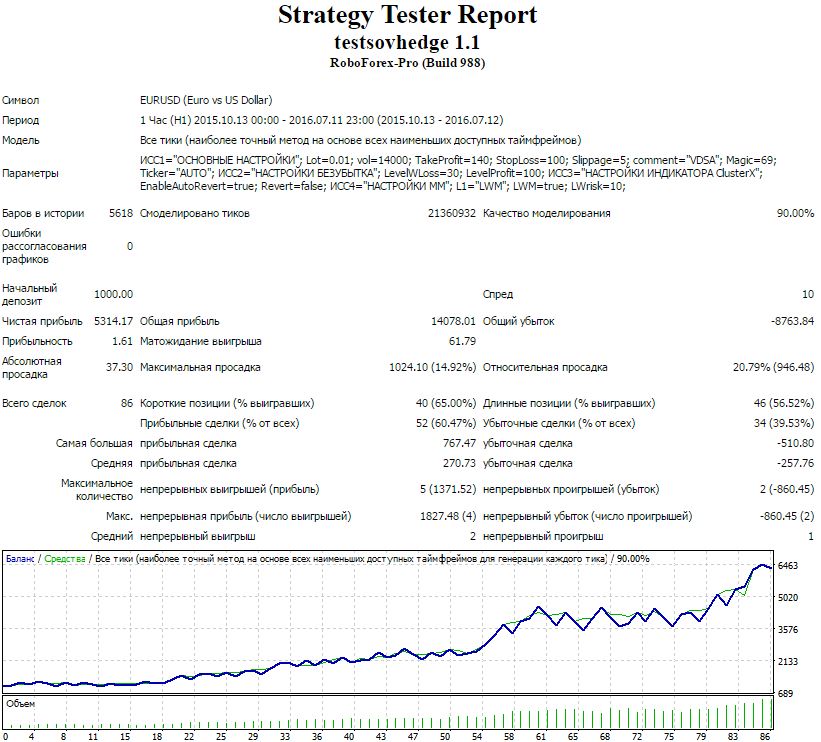Click 'Смоделировано тиков' label

[195, 213]
